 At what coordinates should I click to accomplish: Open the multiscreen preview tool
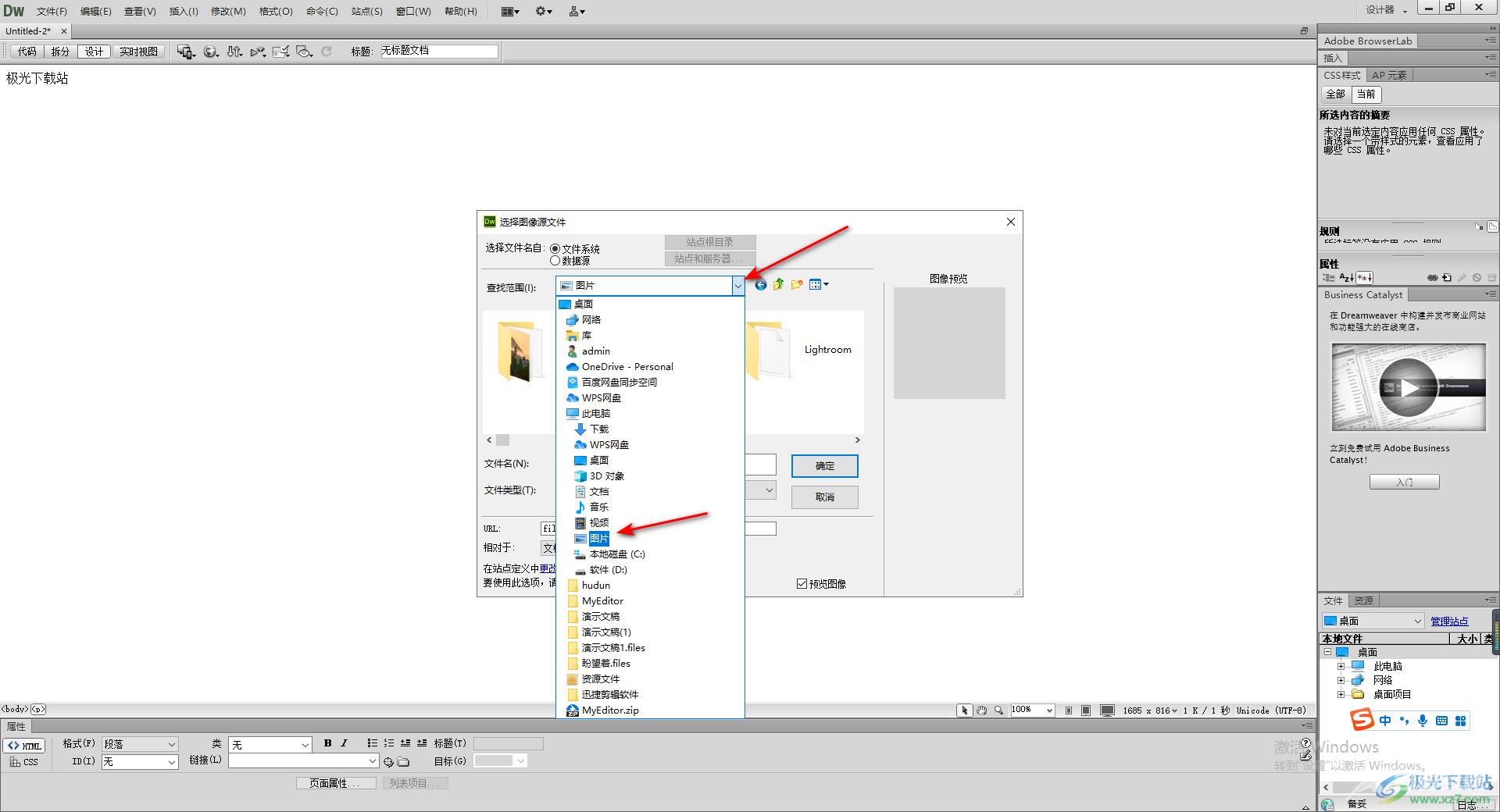tap(186, 52)
